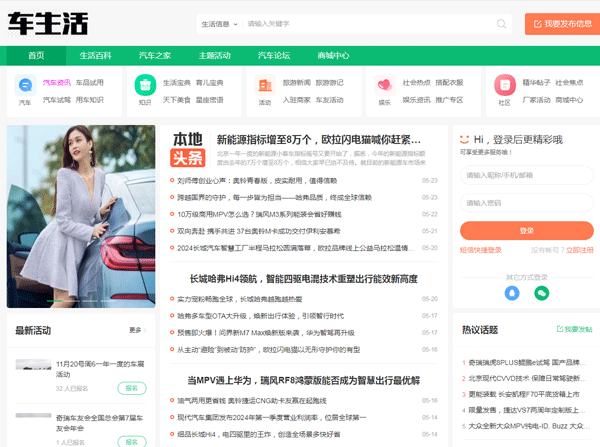Click the 汽车 category icon

[x=25, y=85]
